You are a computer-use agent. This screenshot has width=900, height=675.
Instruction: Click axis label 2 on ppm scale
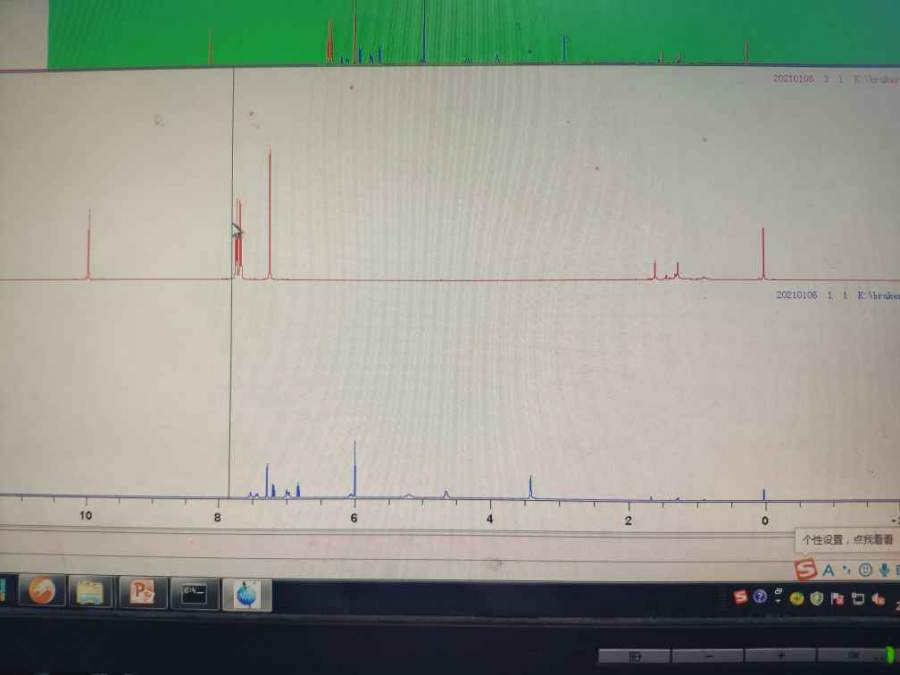[x=629, y=521]
